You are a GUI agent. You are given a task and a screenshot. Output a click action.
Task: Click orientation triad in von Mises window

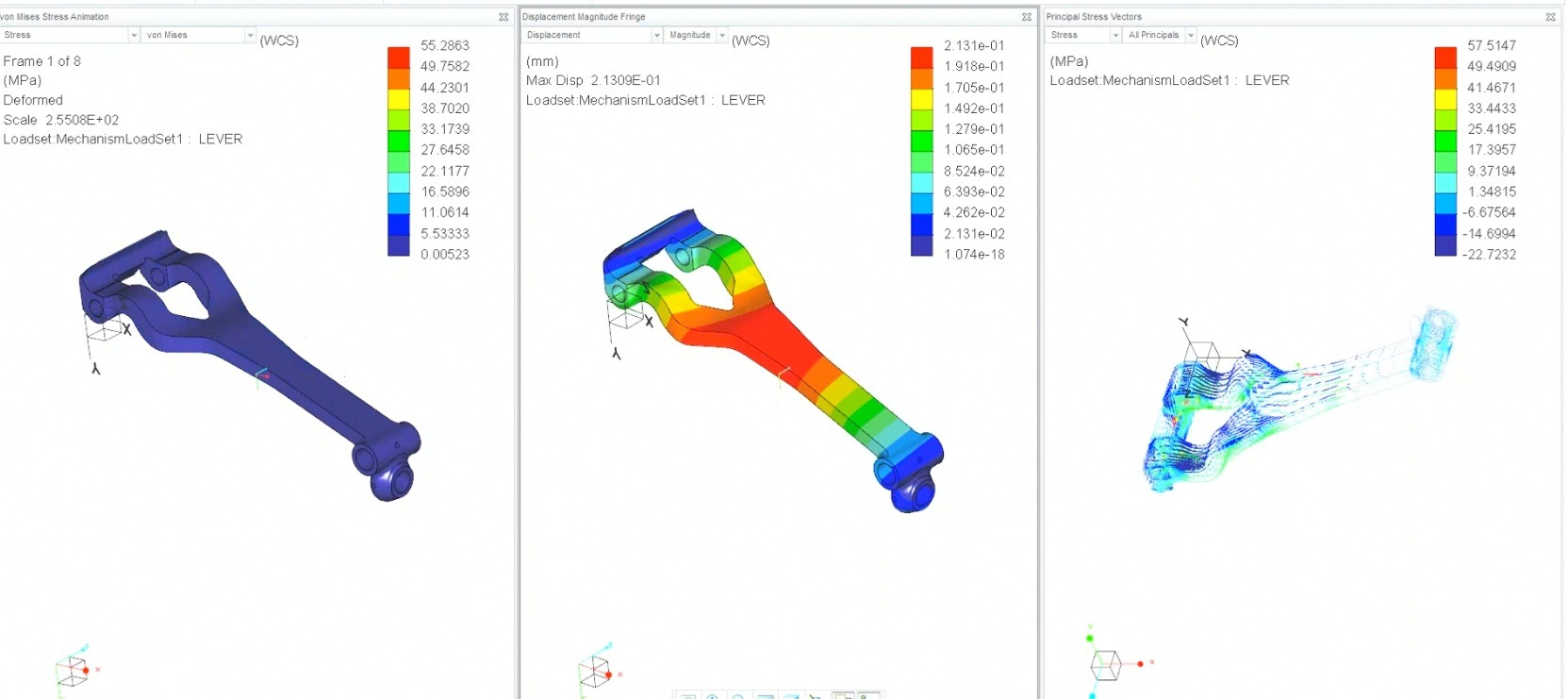[74, 669]
